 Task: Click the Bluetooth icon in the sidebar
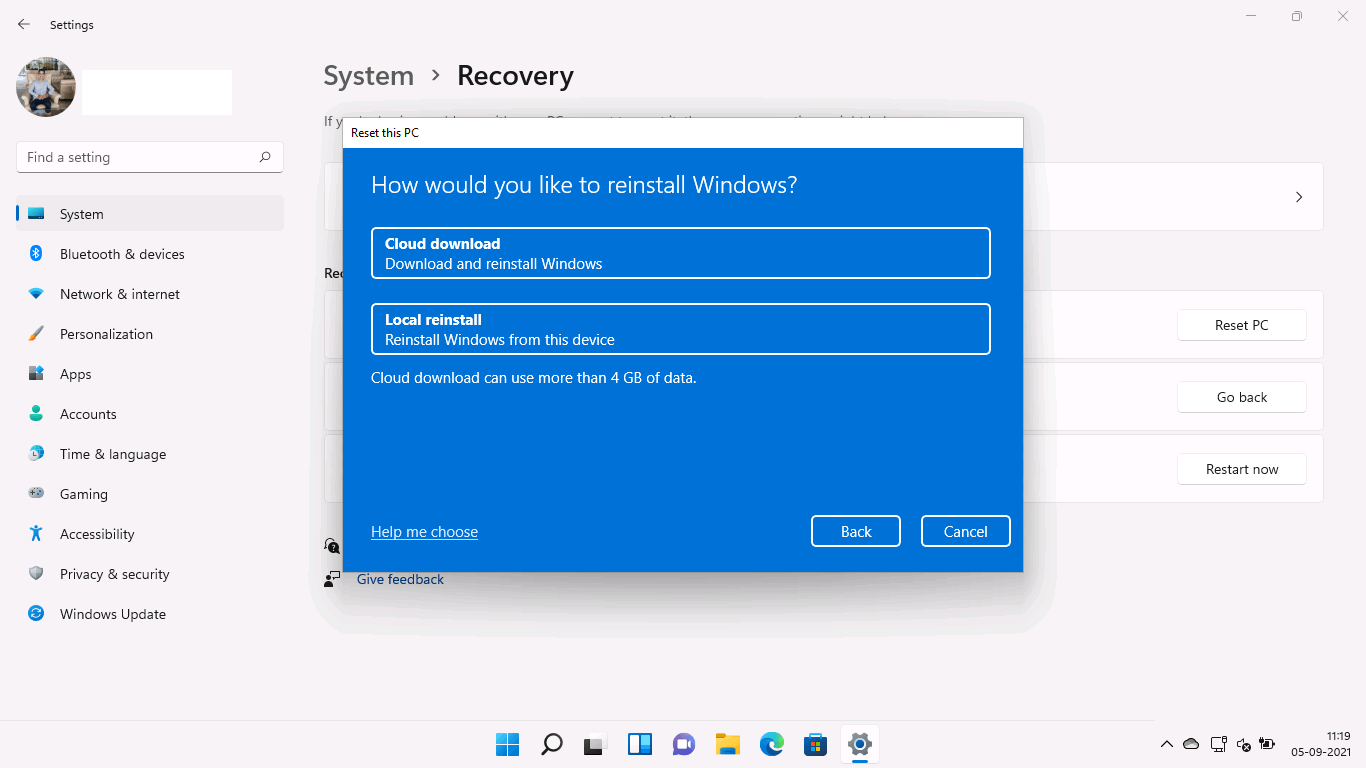click(36, 254)
